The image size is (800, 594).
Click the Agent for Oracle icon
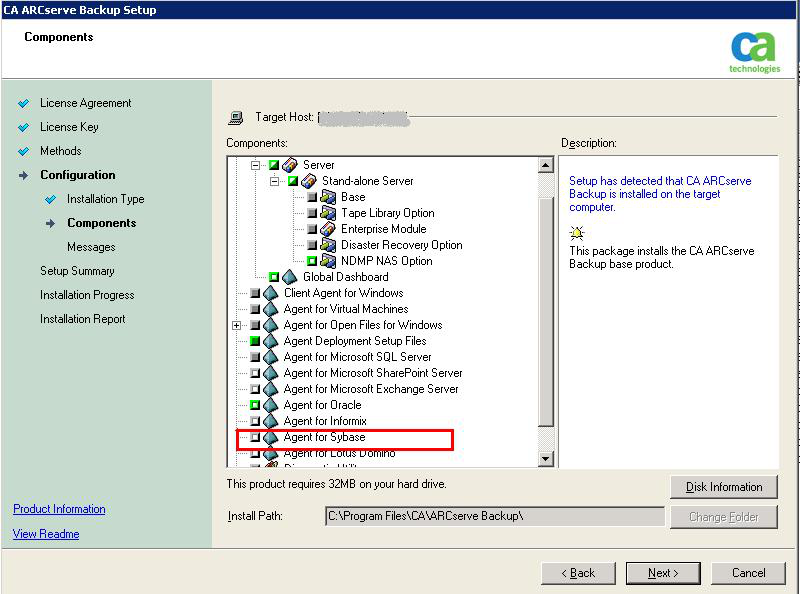point(270,405)
